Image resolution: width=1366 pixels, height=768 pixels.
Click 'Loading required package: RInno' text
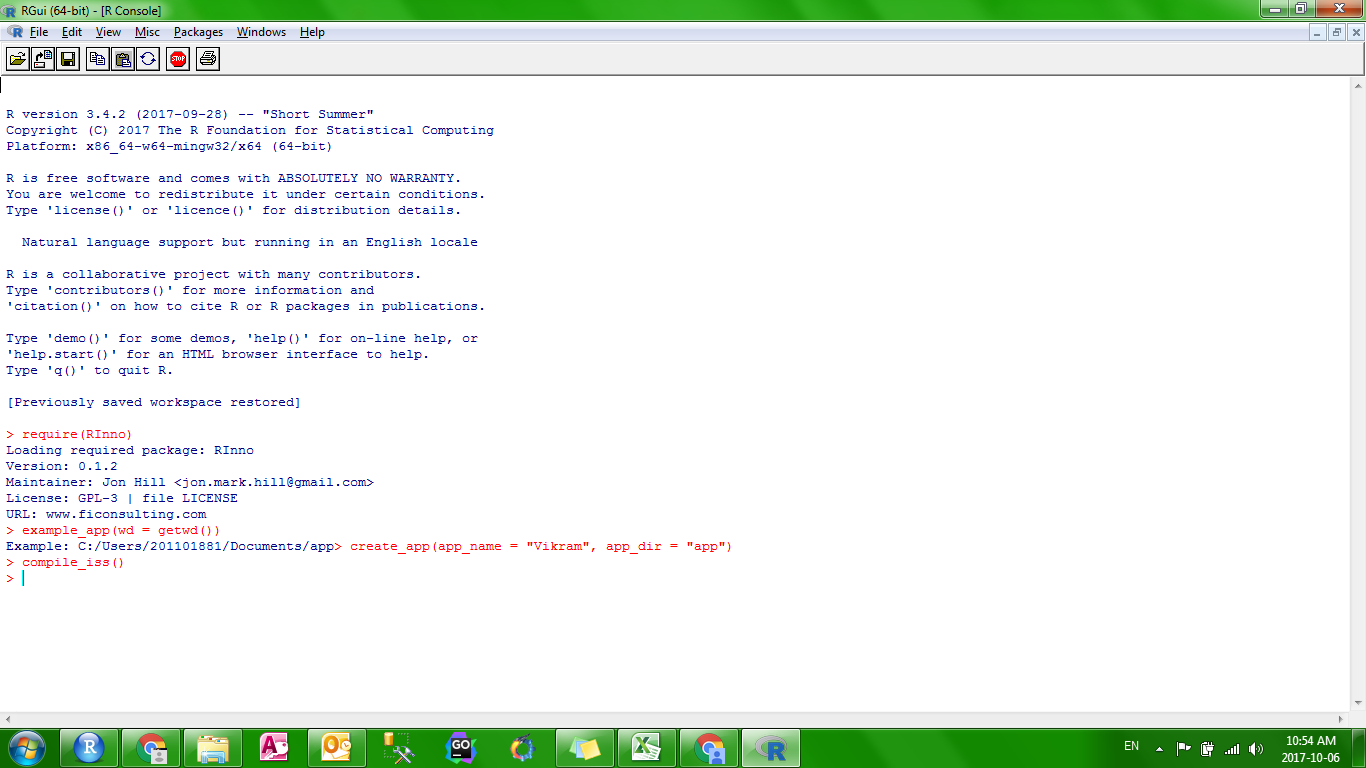click(x=130, y=450)
